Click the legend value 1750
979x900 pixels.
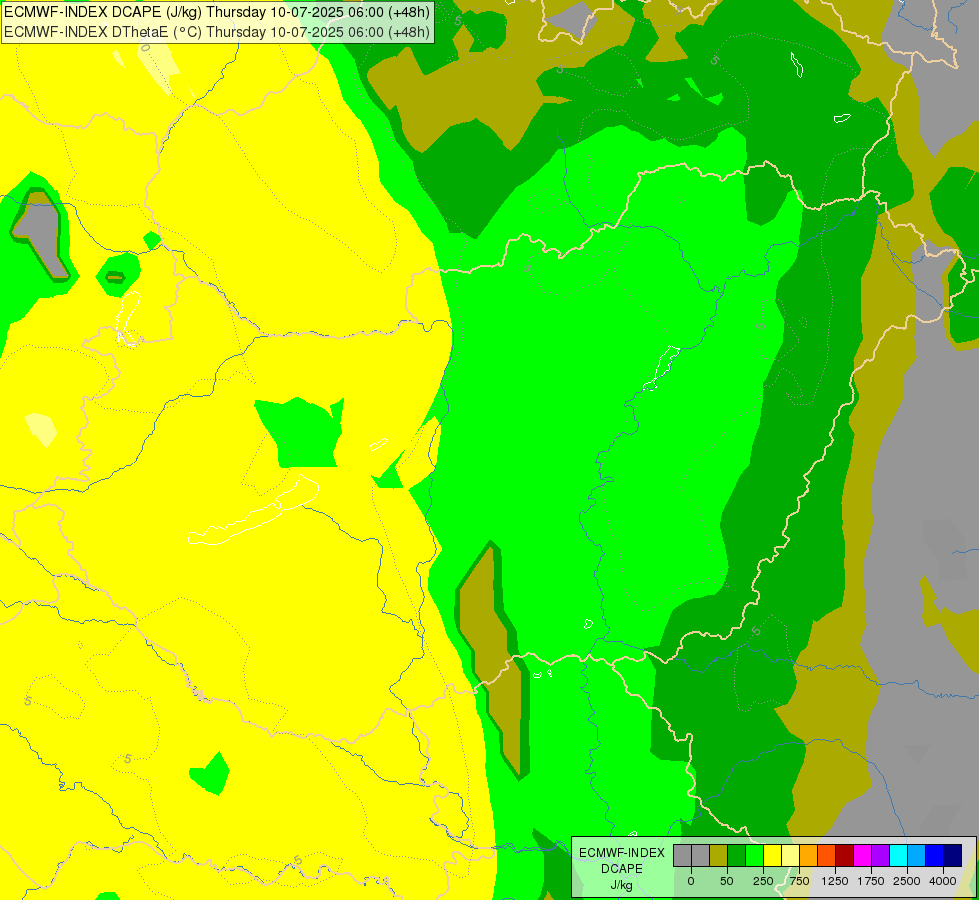[x=871, y=881]
